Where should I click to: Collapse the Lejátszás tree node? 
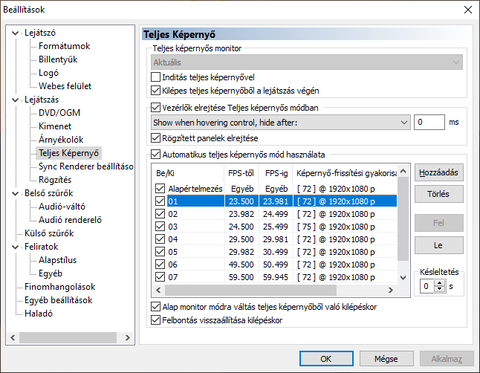tap(15, 100)
